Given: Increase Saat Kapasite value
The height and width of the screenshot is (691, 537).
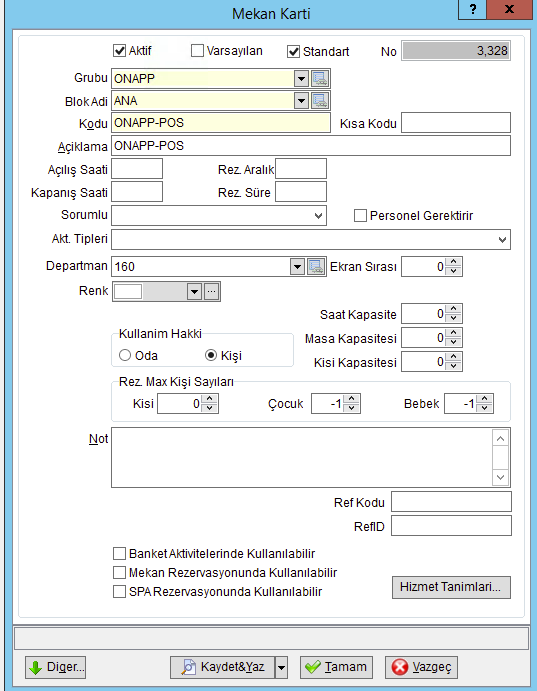Looking at the screenshot, I should (x=453, y=309).
